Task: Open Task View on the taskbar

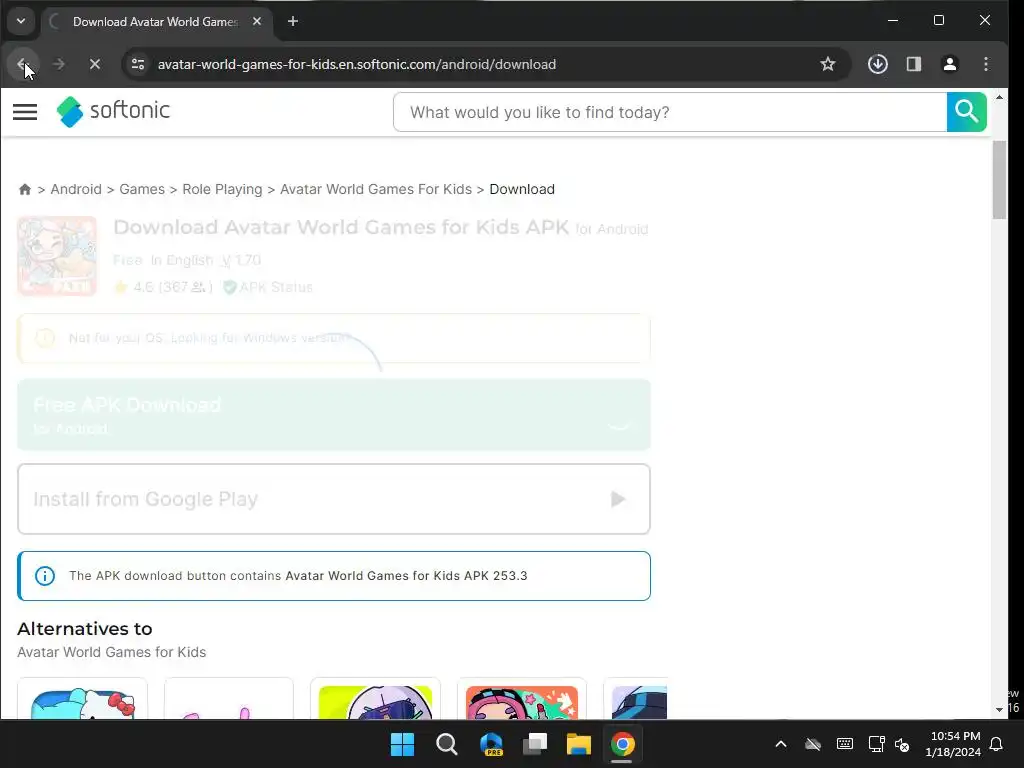Action: pyautogui.click(x=535, y=744)
